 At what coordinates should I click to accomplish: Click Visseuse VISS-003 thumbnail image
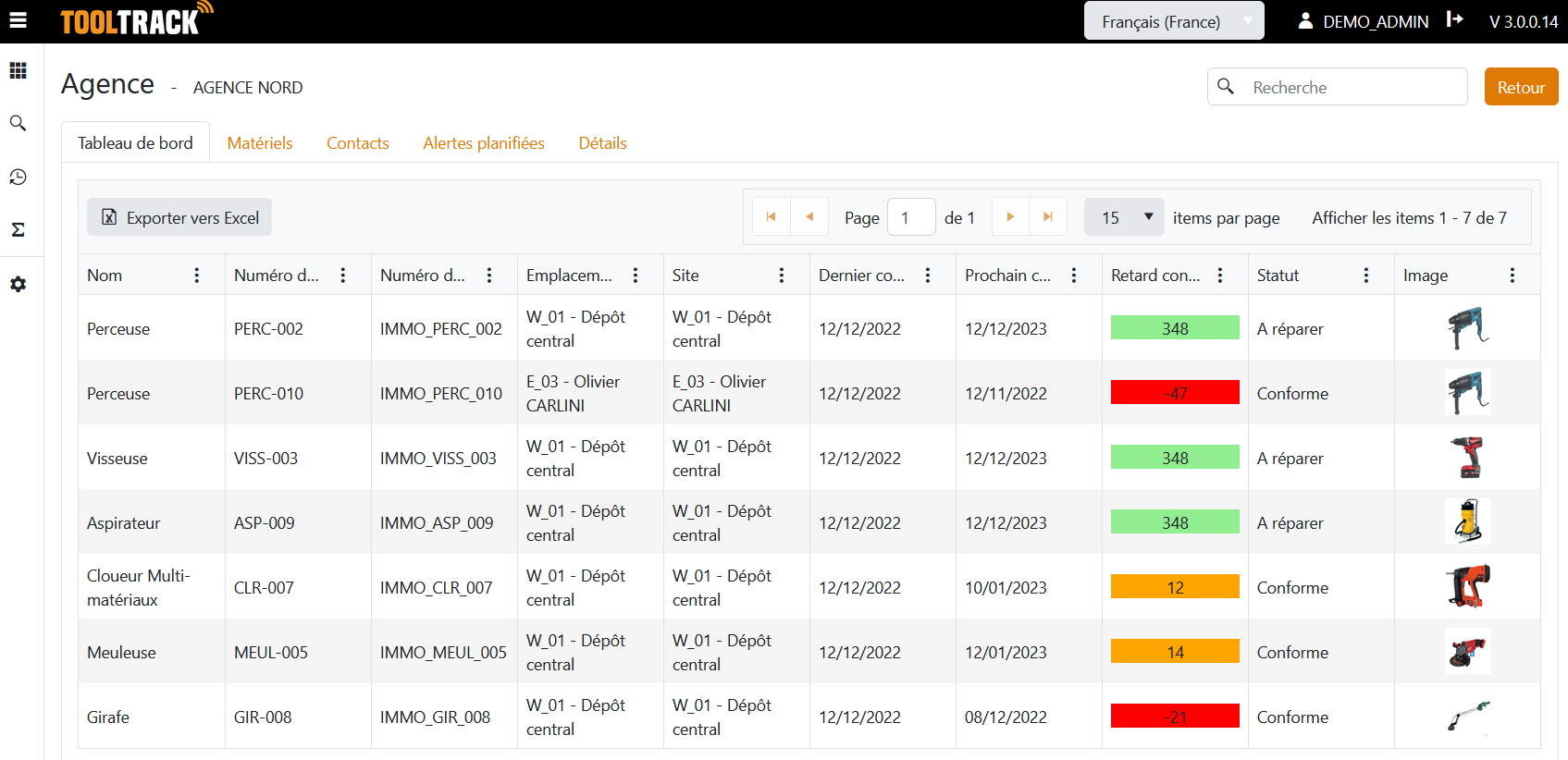(x=1468, y=458)
